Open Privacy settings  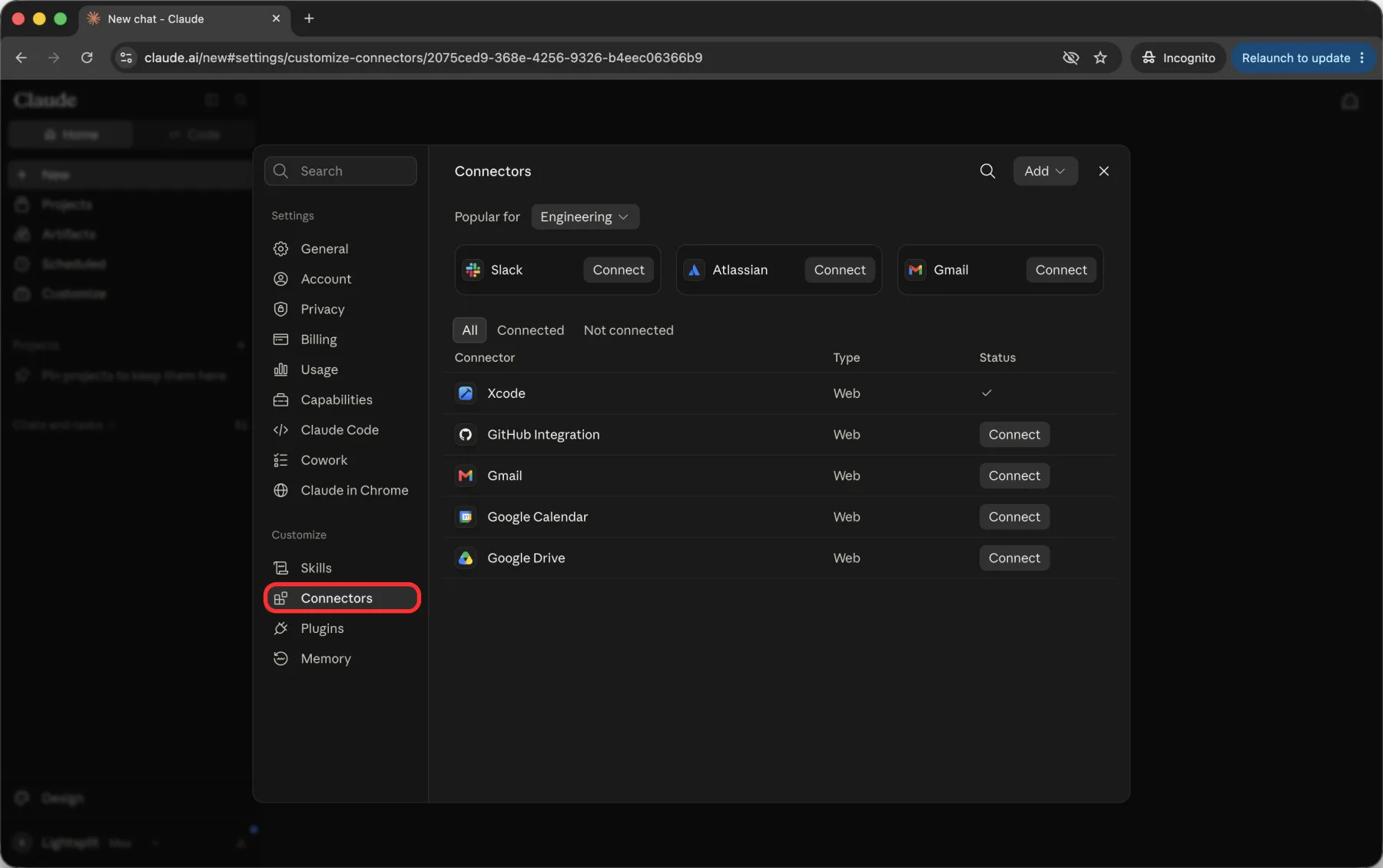[342, 310]
